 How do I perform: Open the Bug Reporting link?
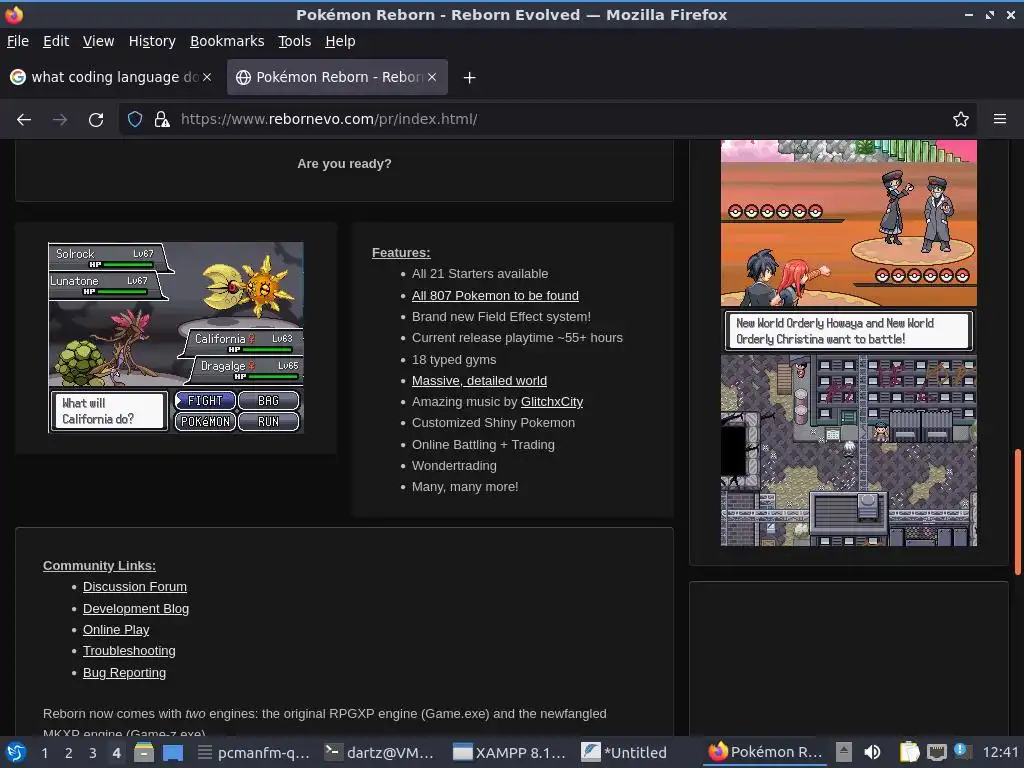(x=124, y=673)
